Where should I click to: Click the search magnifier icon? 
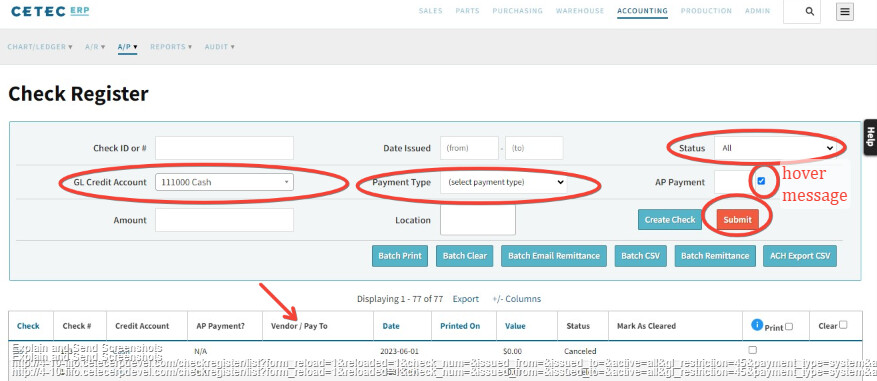pyautogui.click(x=809, y=11)
